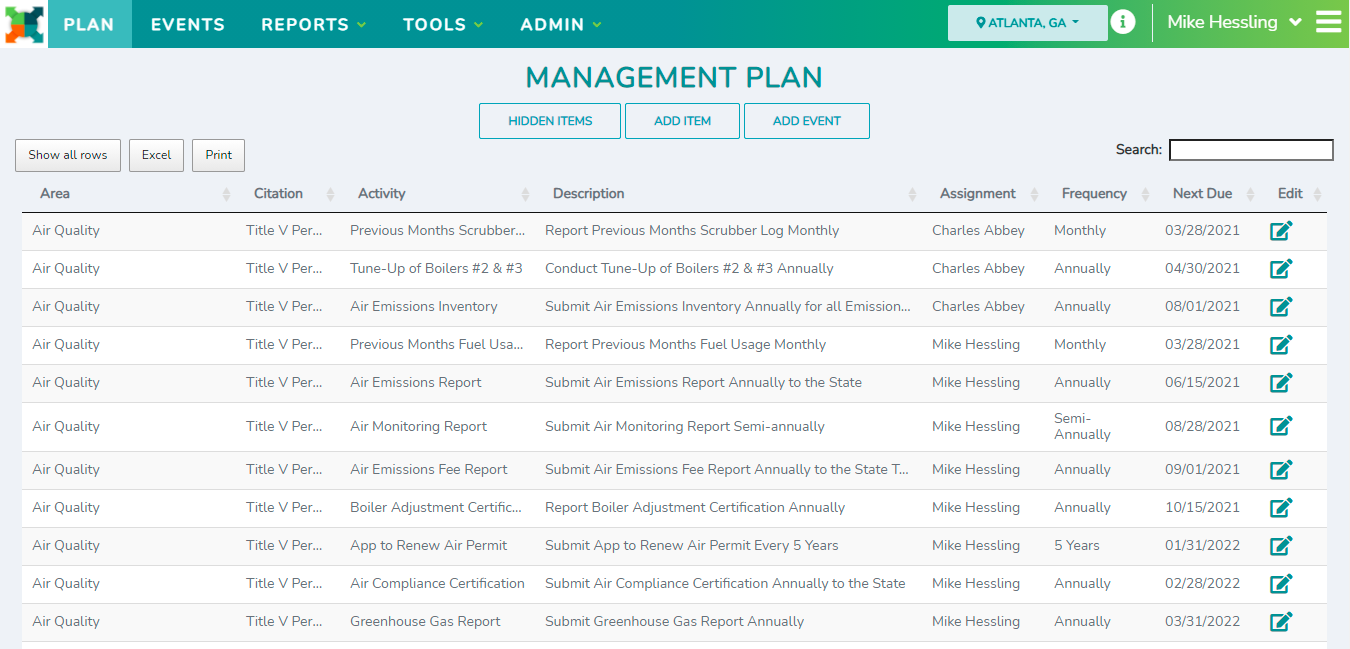1350x649 pixels.
Task: Click the ADD ITEM button
Action: (x=683, y=121)
